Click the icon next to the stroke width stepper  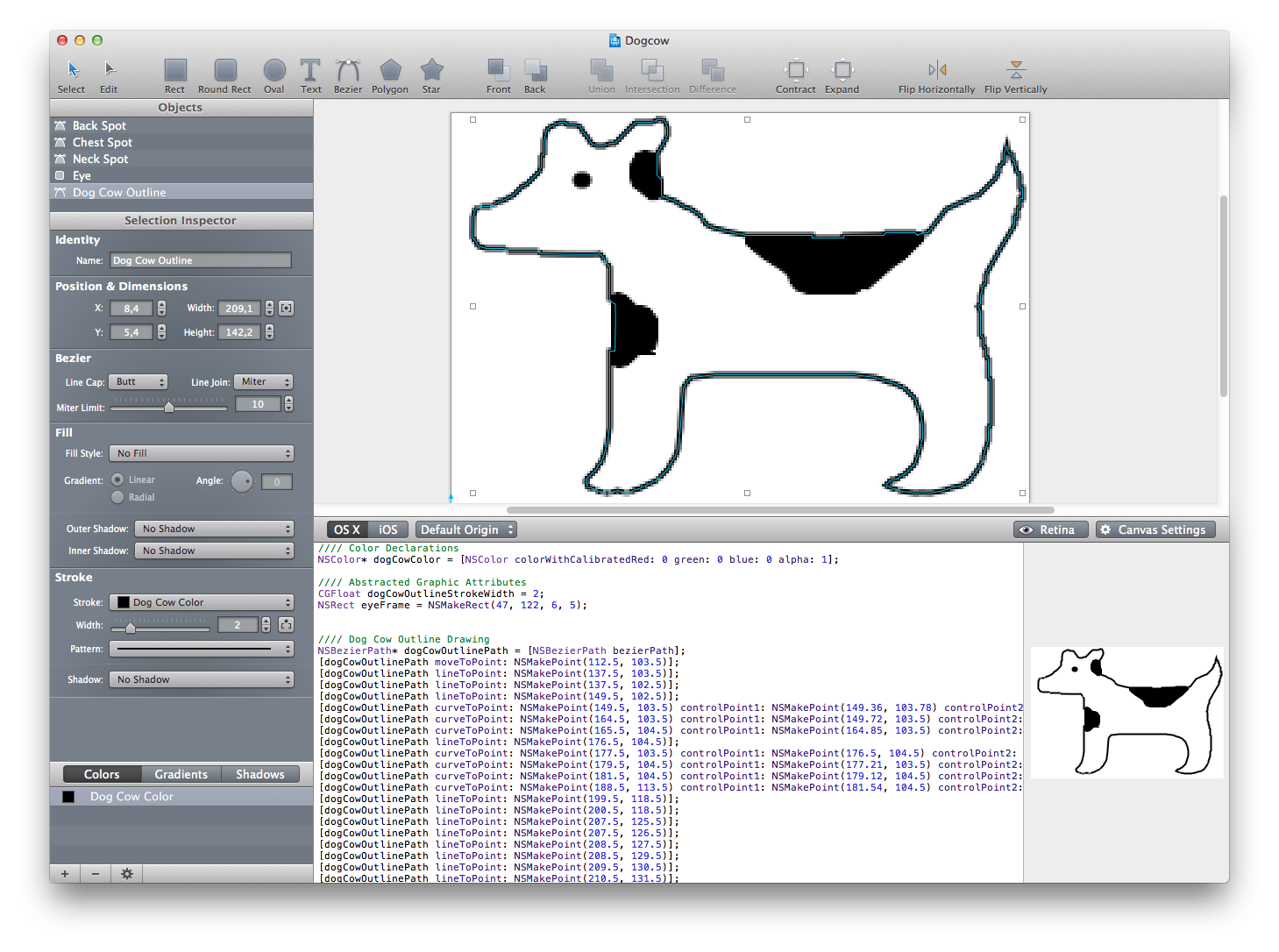click(x=286, y=624)
